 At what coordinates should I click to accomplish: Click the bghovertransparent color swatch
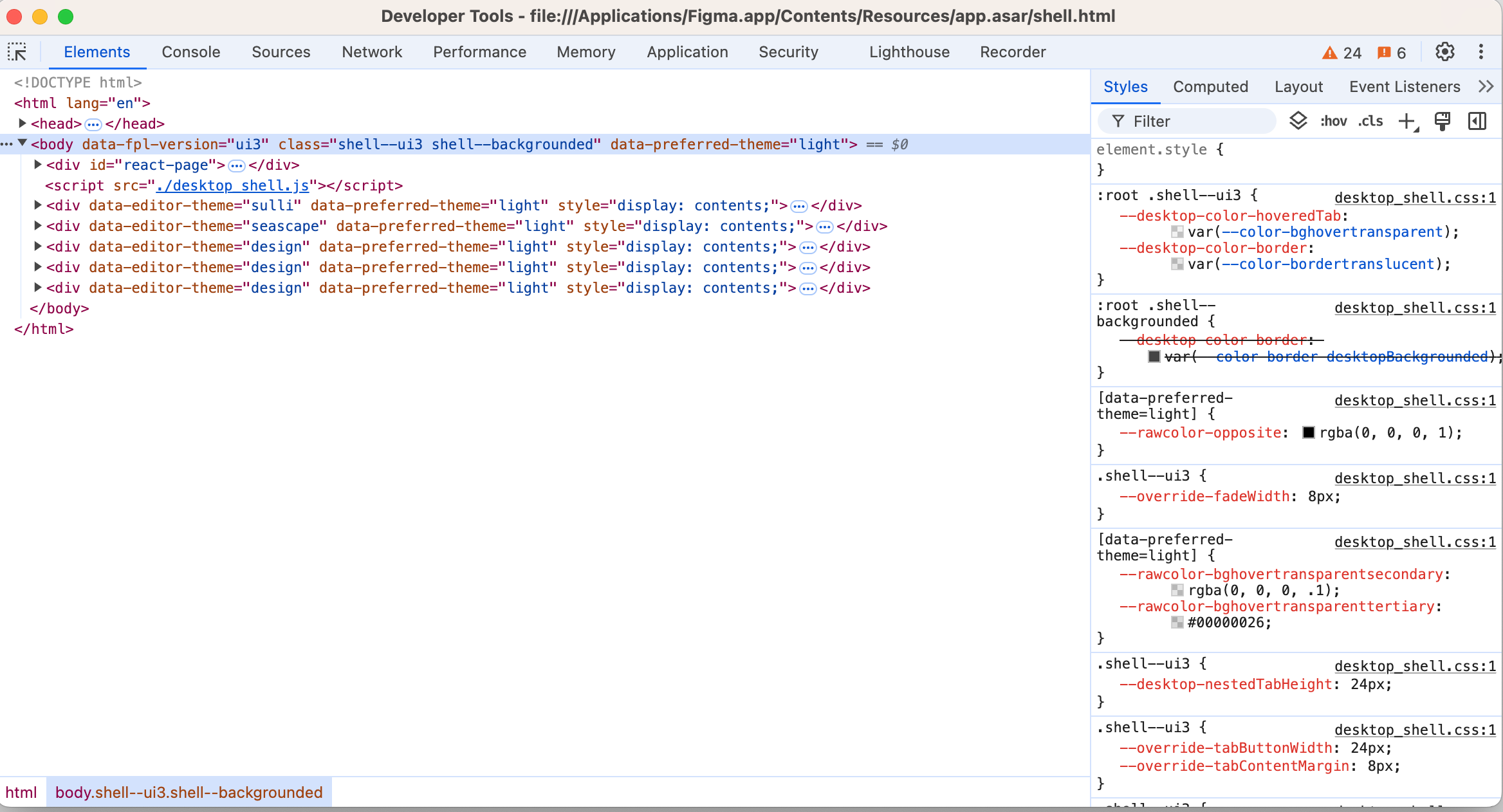1177,232
